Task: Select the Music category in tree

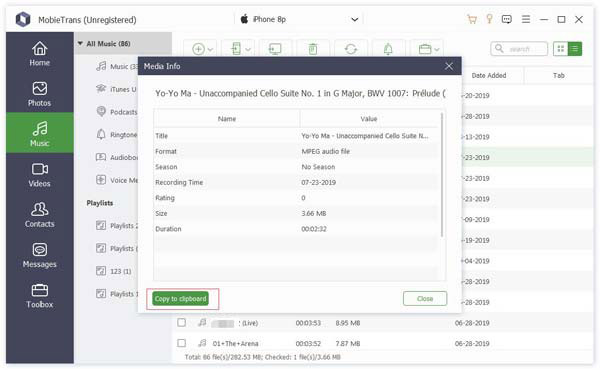Action: coord(117,67)
